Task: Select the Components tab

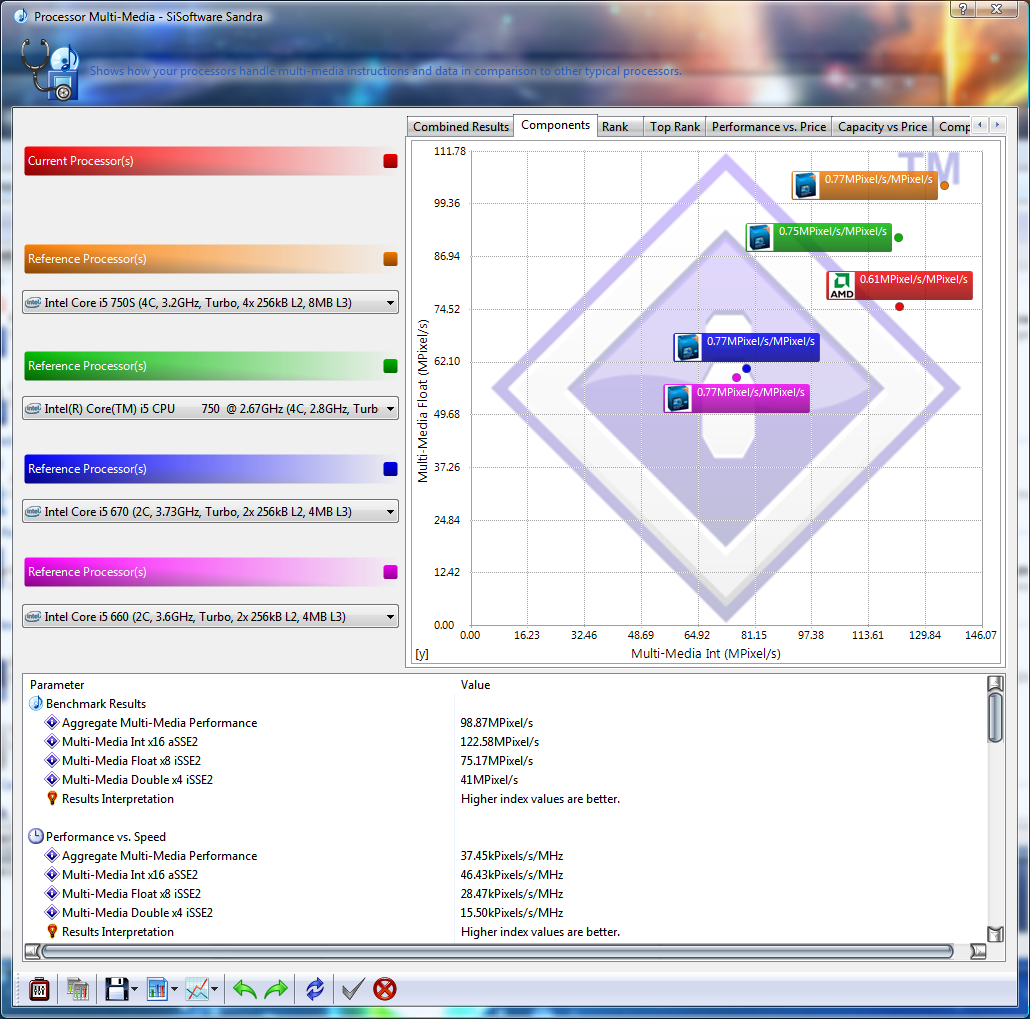Action: 556,125
